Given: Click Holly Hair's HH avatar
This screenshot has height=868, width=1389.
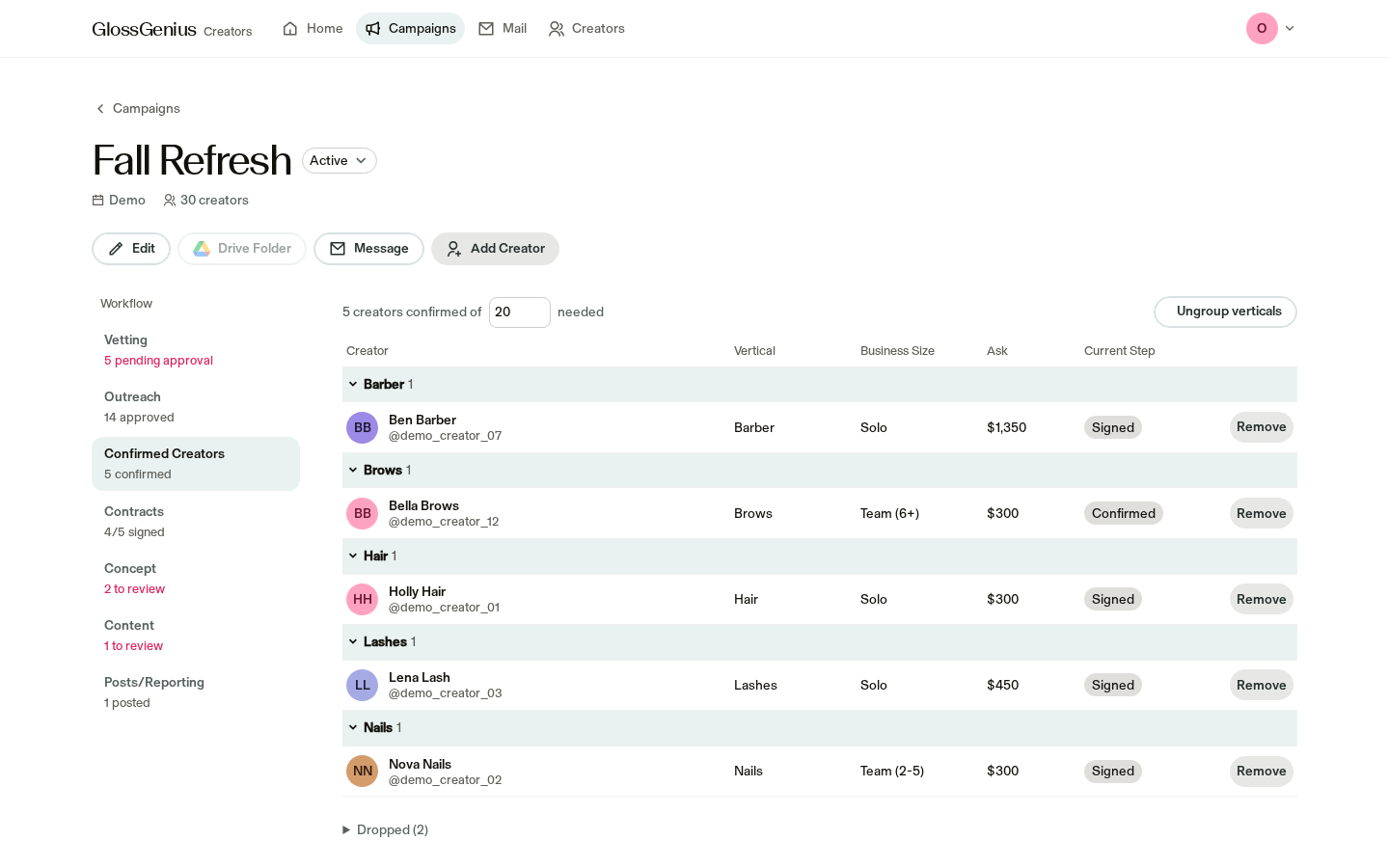Looking at the screenshot, I should [363, 599].
